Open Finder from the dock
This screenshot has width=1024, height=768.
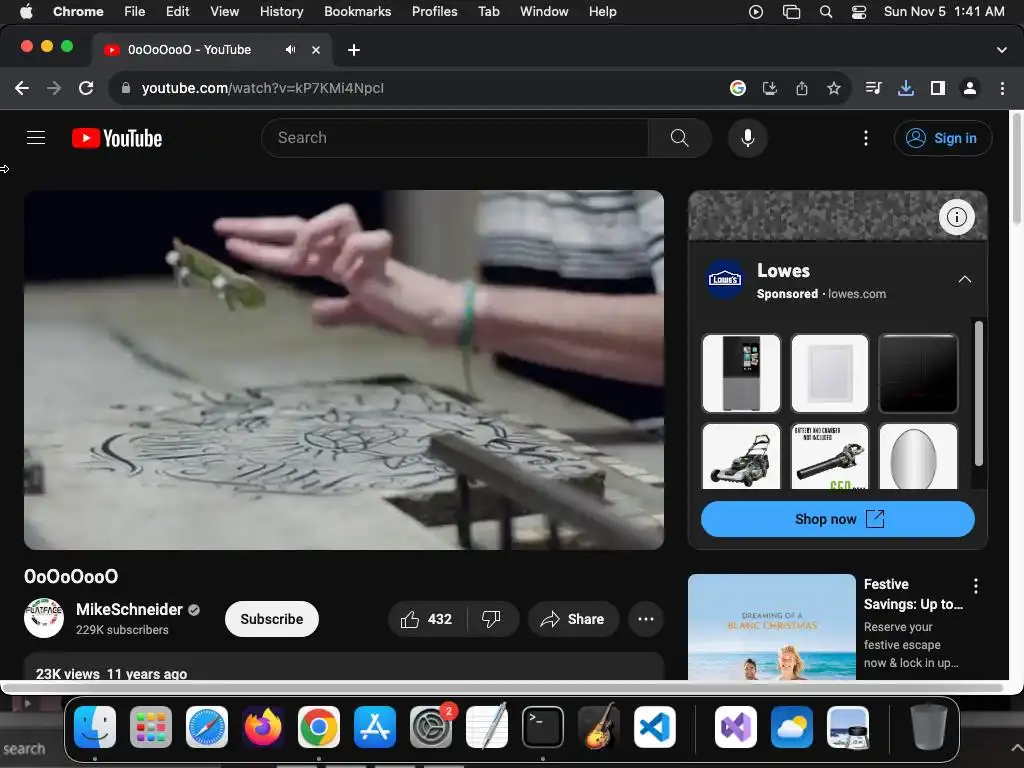click(95, 727)
